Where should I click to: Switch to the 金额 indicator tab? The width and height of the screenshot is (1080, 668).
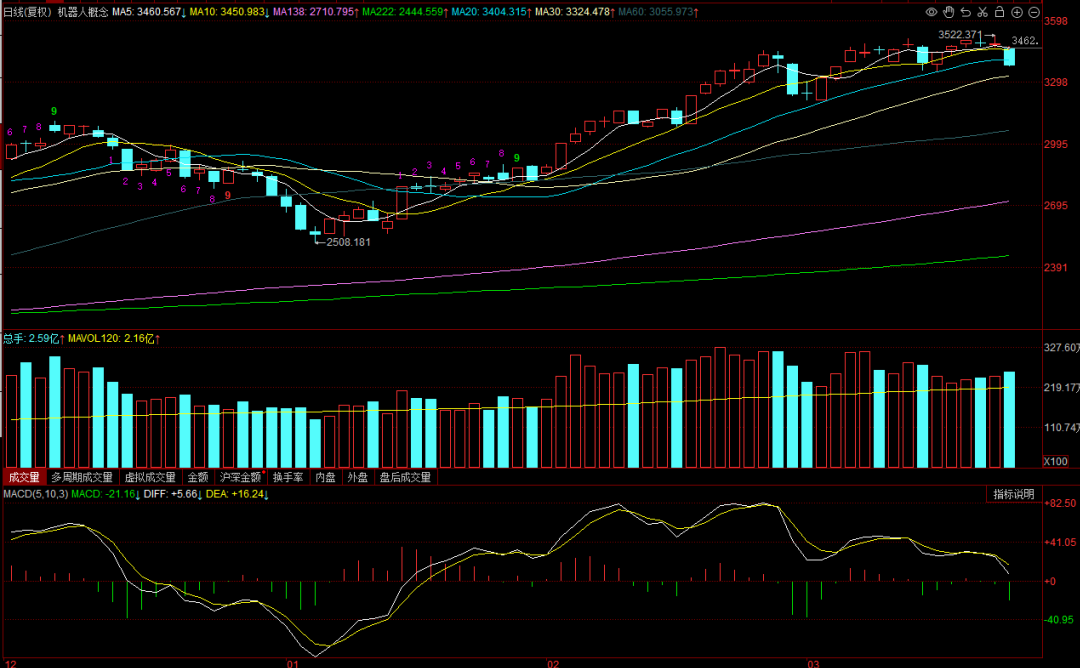198,477
